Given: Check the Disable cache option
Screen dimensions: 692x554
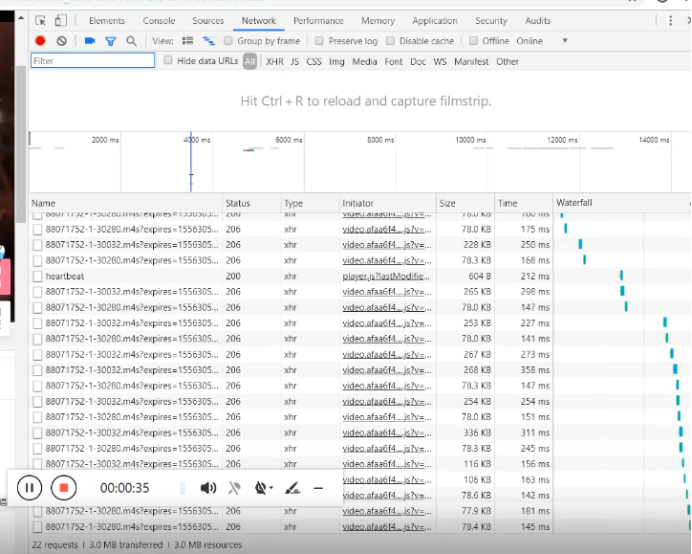Looking at the screenshot, I should (x=390, y=41).
